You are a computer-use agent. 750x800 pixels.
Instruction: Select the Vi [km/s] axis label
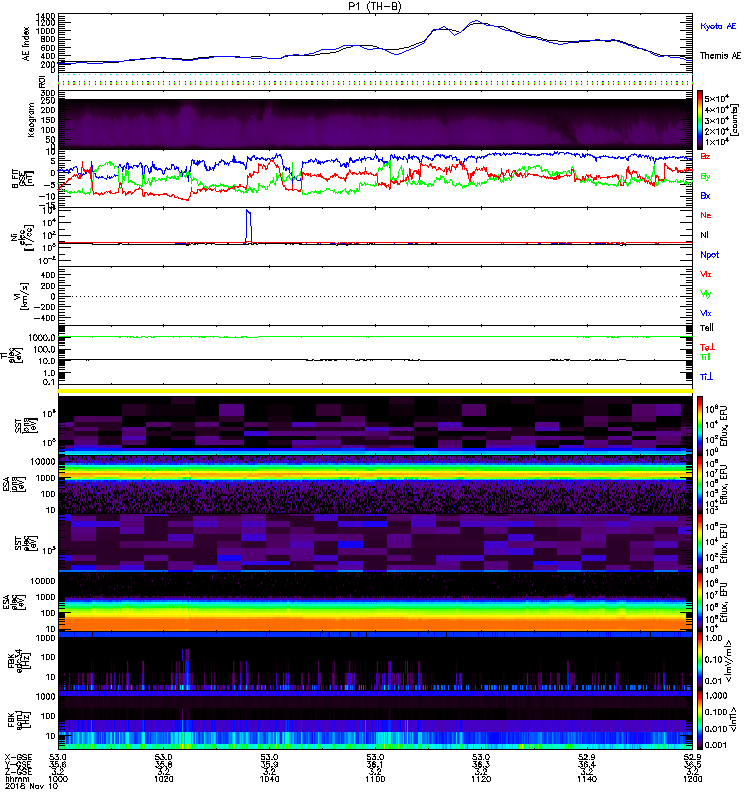click(x=23, y=296)
